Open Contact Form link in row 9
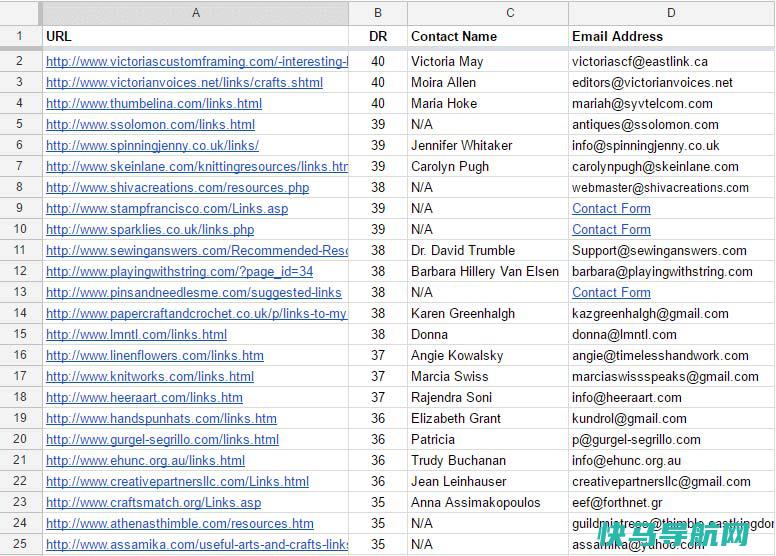This screenshot has width=776, height=556. point(611,208)
